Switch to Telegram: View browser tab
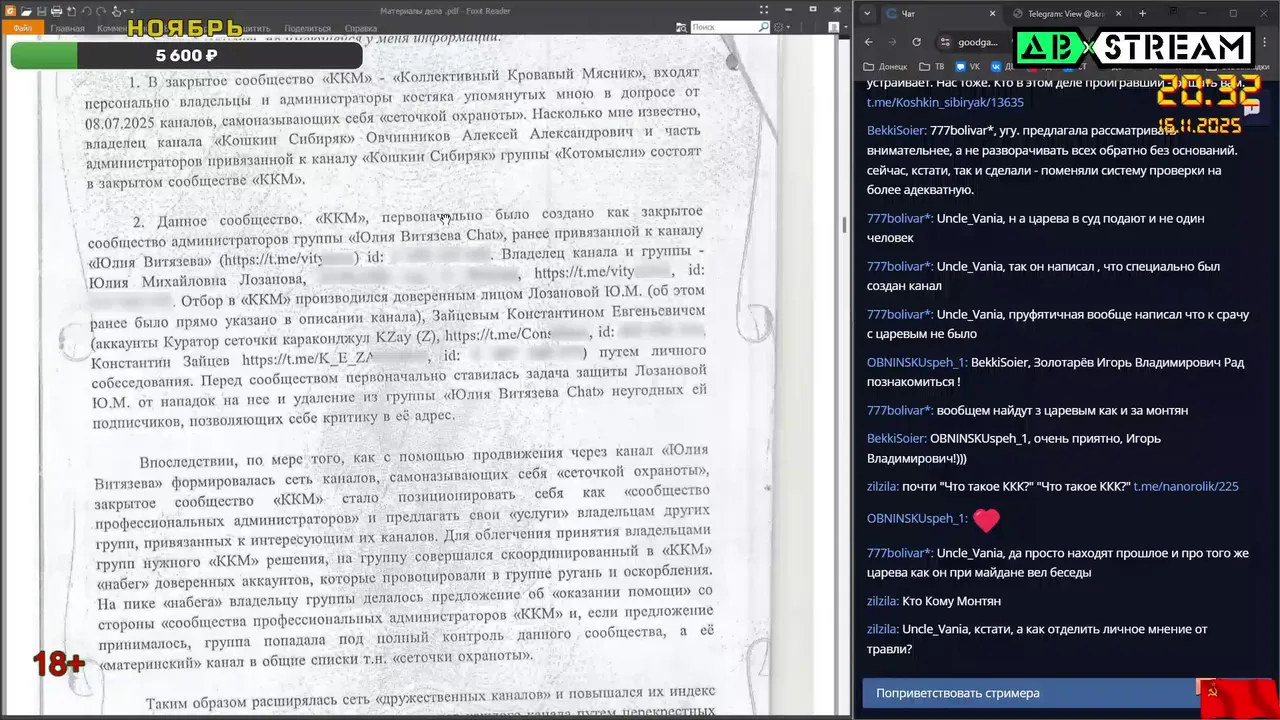This screenshot has height=720, width=1280. pyautogui.click(x=1065, y=13)
